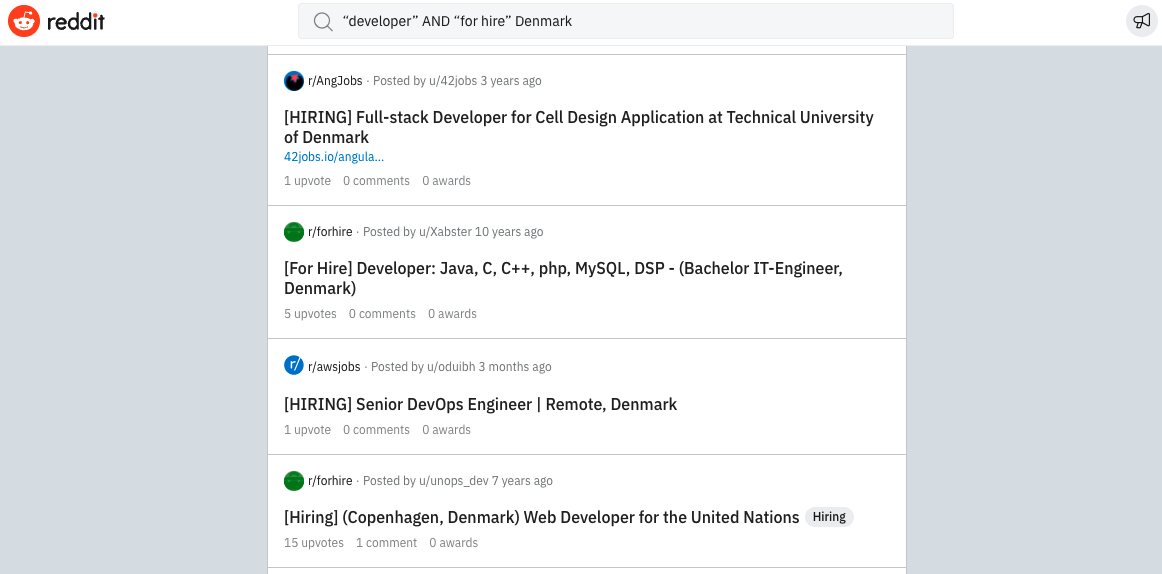Click "10 years ago" timestamp on Xabster post
Viewport: 1162px width, 574px height.
[509, 232]
